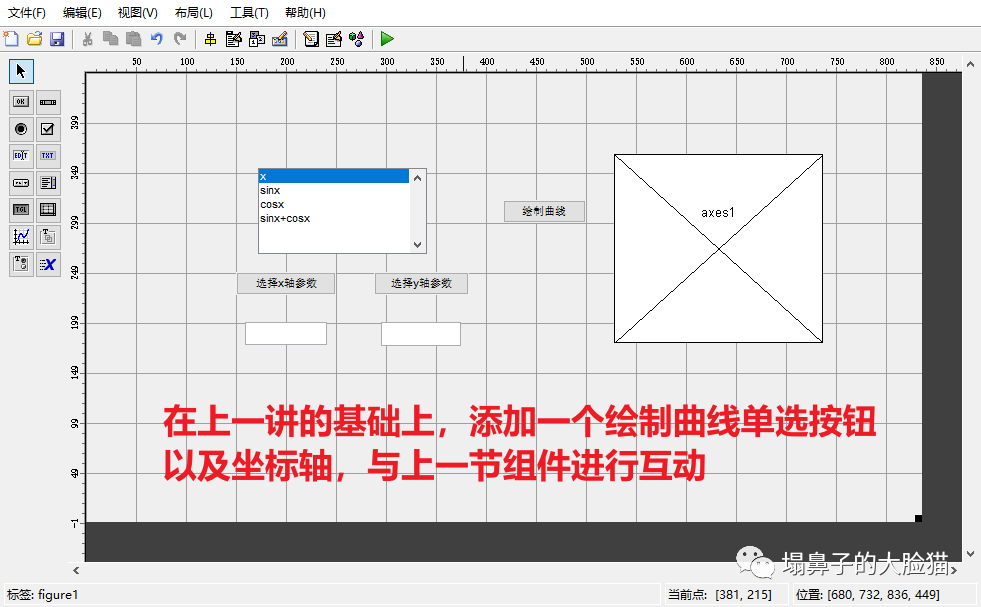Click the layout area's vertical scroll down arrow
This screenshot has height=607, width=981.
[x=970, y=554]
